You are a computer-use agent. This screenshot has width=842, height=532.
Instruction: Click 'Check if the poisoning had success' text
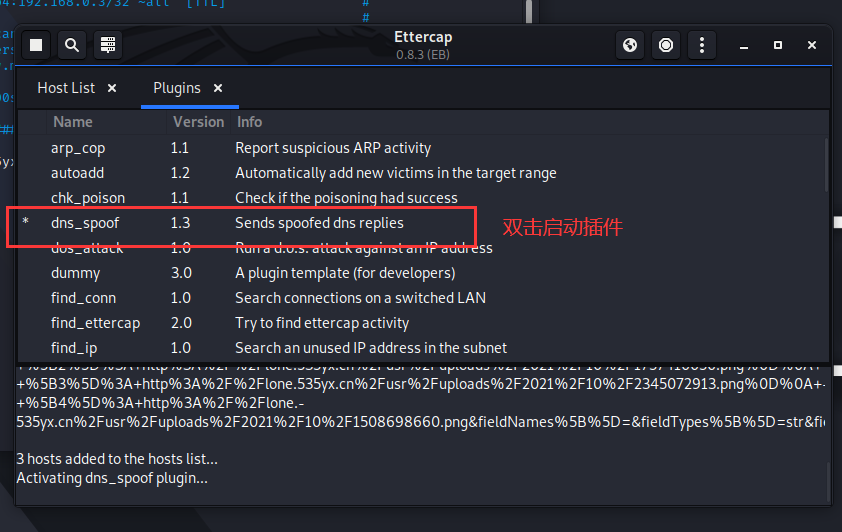pyautogui.click(x=346, y=198)
